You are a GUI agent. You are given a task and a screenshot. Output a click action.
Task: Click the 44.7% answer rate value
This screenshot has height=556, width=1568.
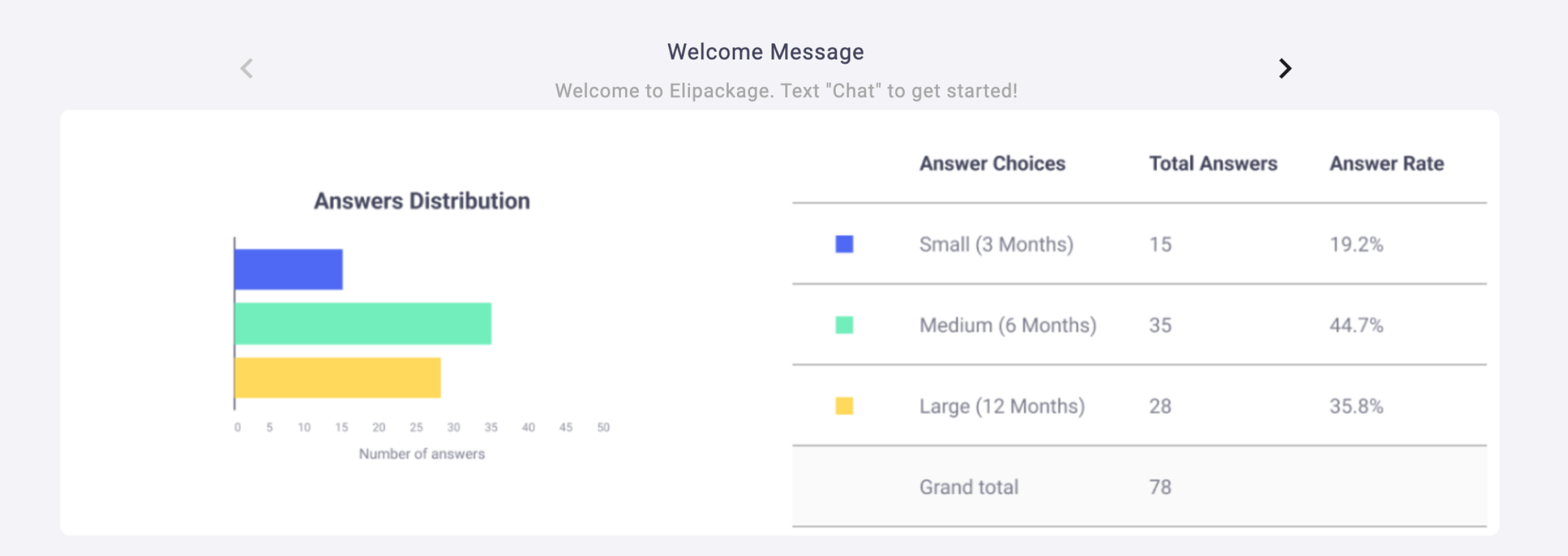coord(1356,325)
